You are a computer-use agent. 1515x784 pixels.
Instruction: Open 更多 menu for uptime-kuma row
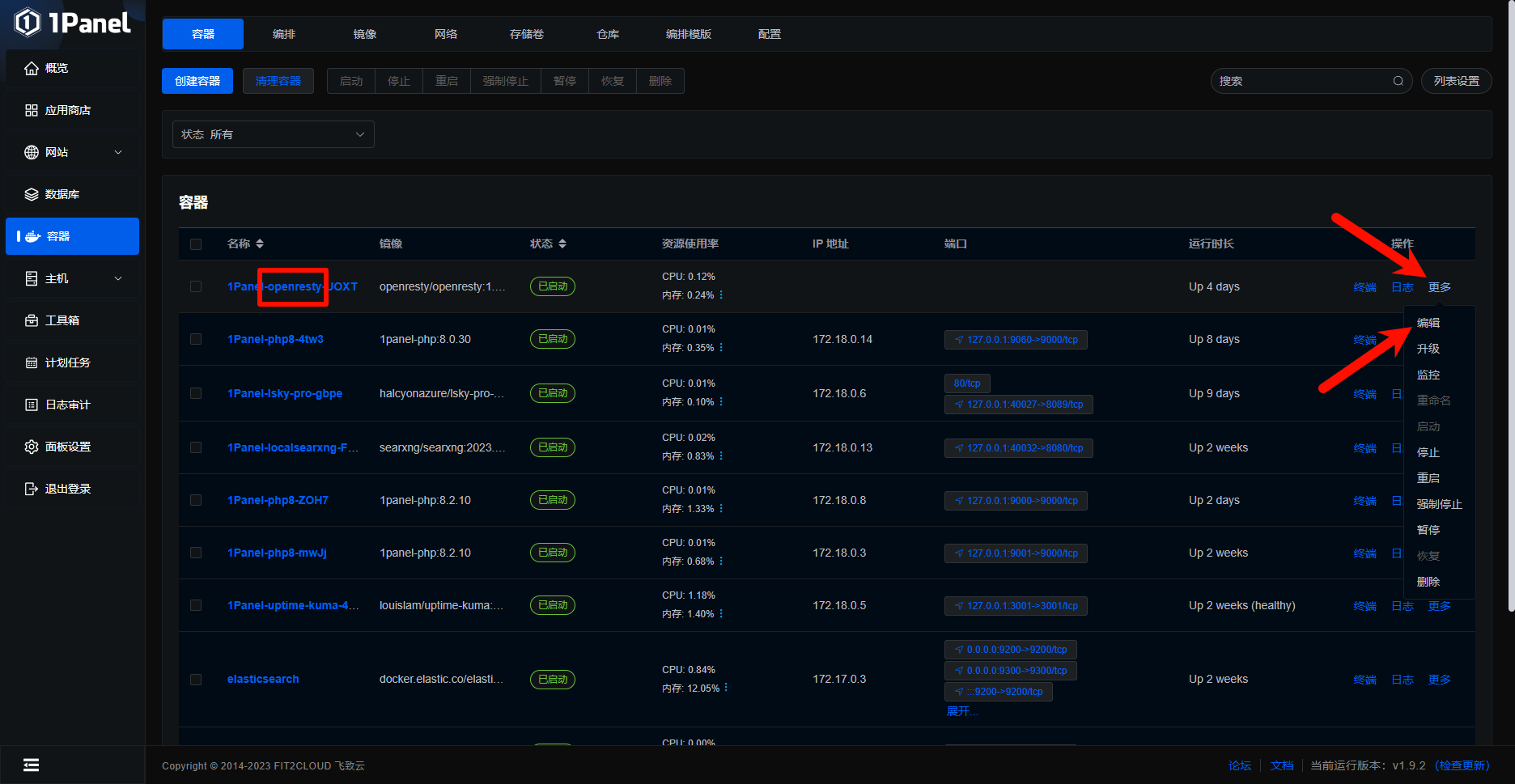1440,606
